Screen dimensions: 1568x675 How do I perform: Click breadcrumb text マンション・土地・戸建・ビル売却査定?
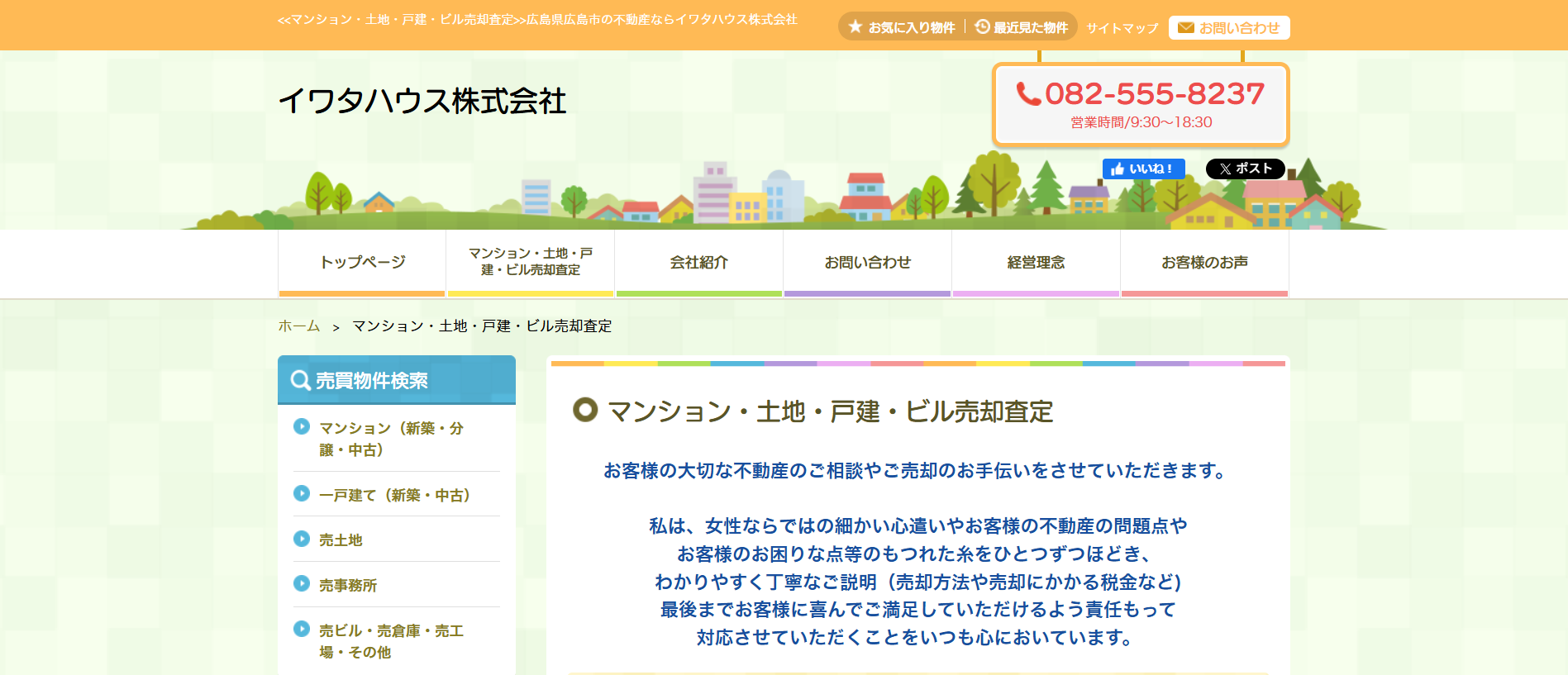tap(483, 326)
